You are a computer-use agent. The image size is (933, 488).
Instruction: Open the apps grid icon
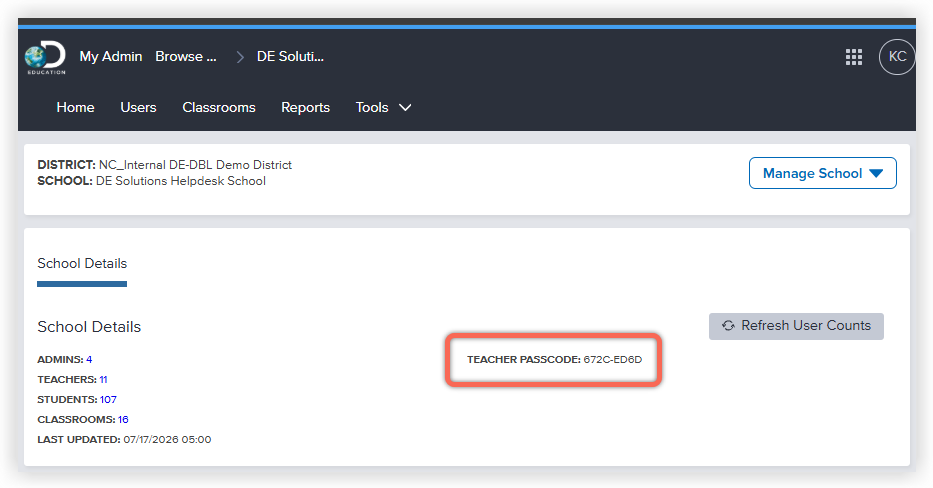click(854, 57)
